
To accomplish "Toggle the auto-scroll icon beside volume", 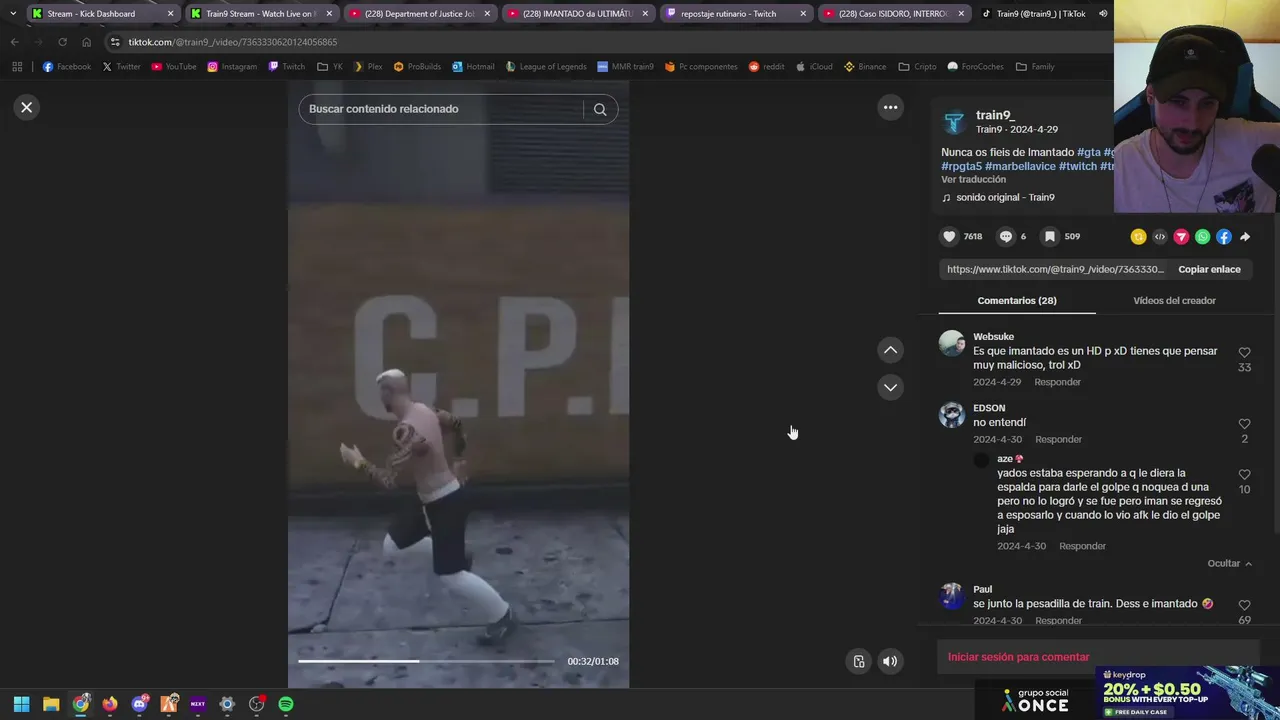I will click(x=858, y=661).
